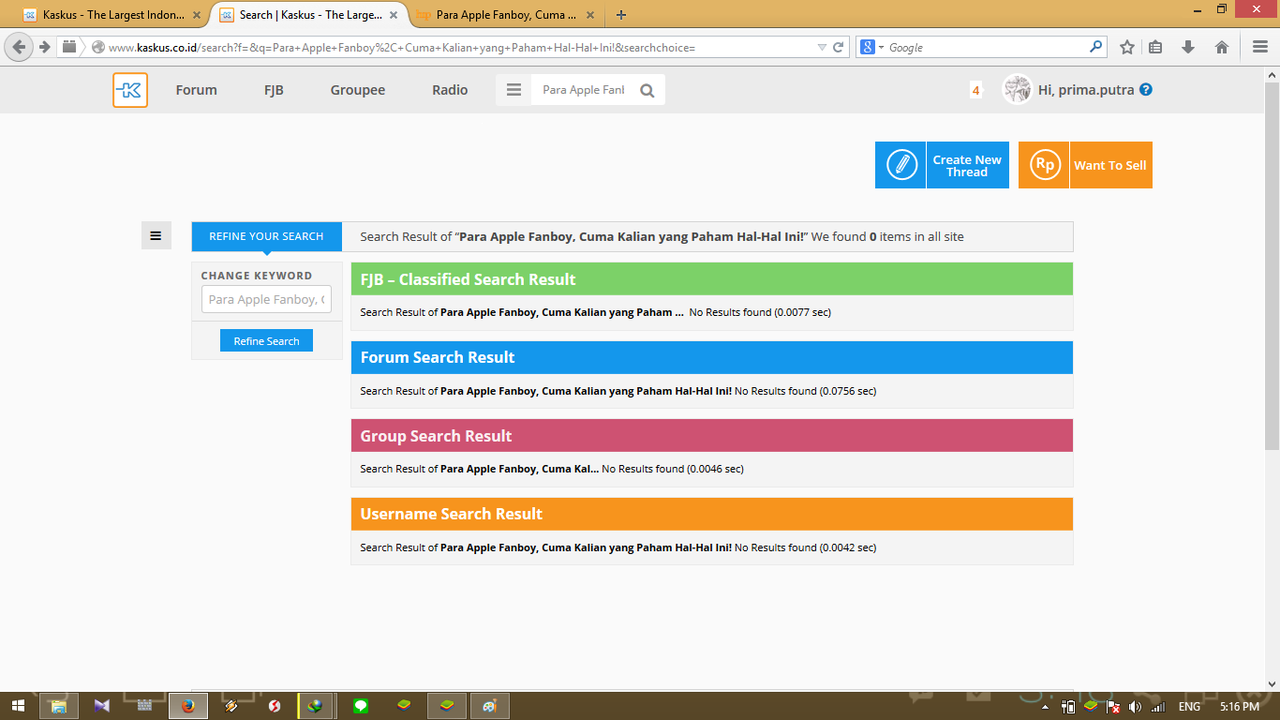Click the ENG language indicator
Screen dimensions: 1280x720
1189,706
